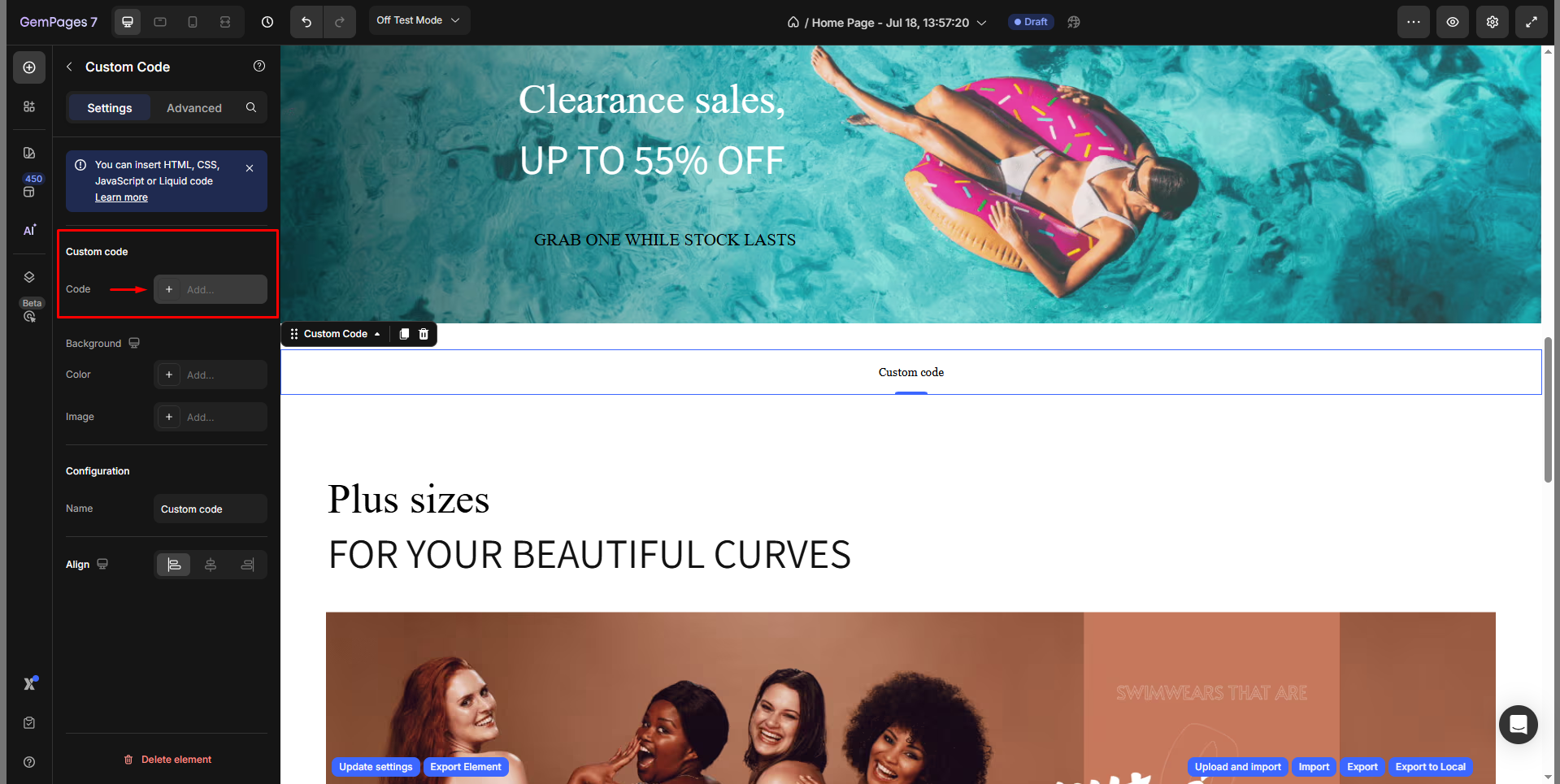Open the Off Test Mode dropdown
Screen dimensions: 1560x784
tap(419, 20)
